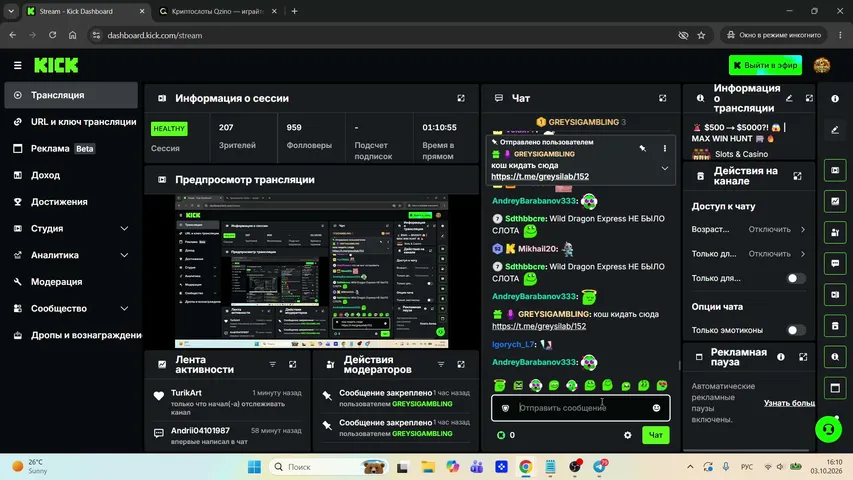
Task: Click the green support chat bubble
Action: 828,429
